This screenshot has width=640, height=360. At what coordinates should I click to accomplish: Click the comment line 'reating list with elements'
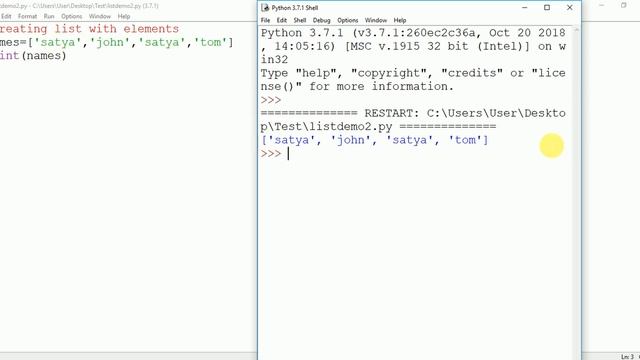(x=89, y=29)
